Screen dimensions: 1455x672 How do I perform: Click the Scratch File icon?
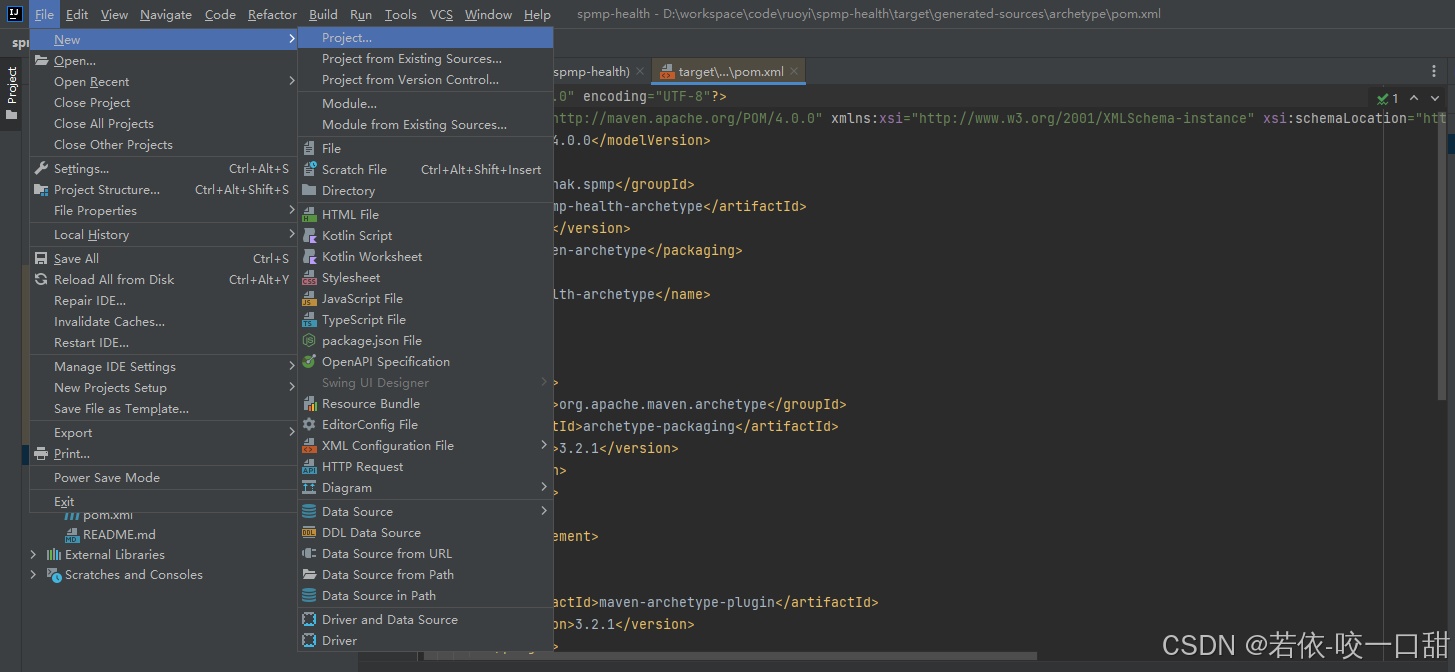(309, 170)
